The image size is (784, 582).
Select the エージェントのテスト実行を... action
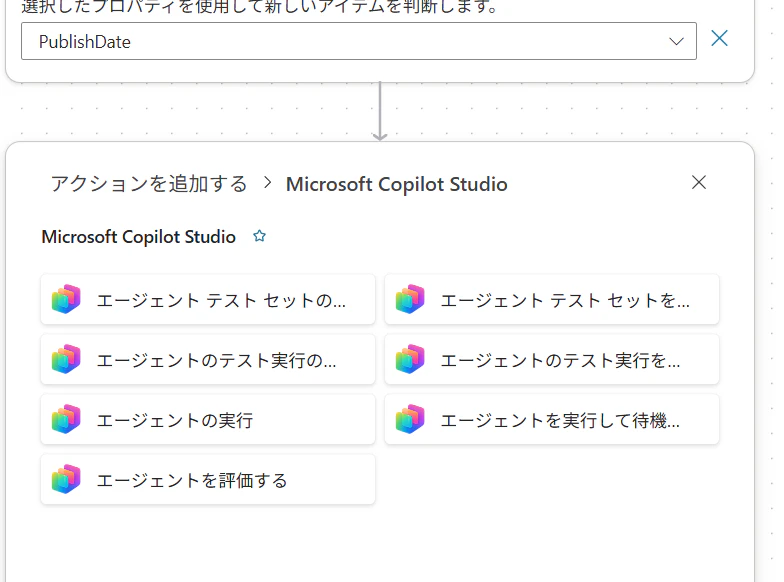(x=552, y=360)
